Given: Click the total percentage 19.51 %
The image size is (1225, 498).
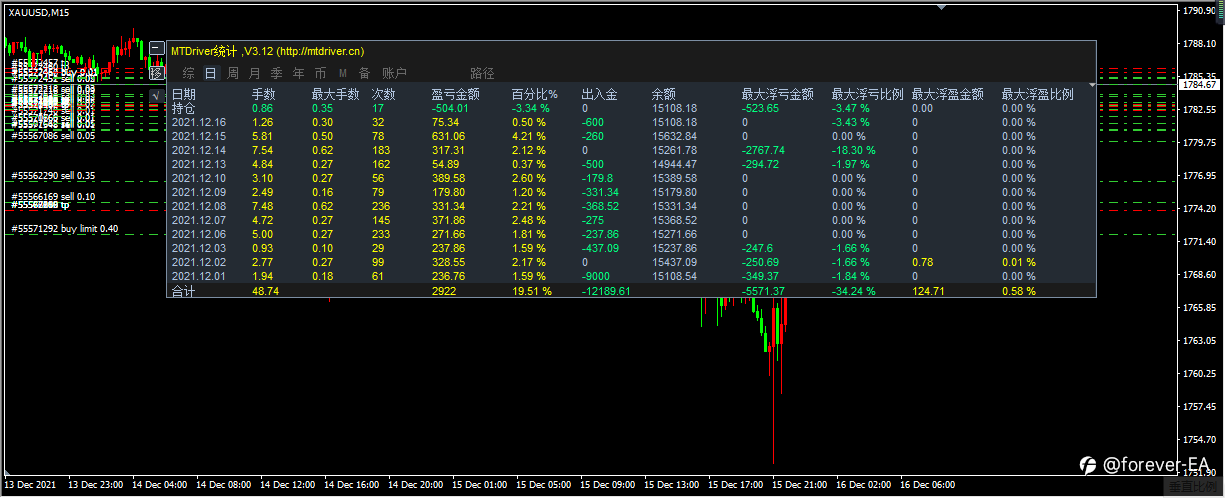Looking at the screenshot, I should coord(531,291).
